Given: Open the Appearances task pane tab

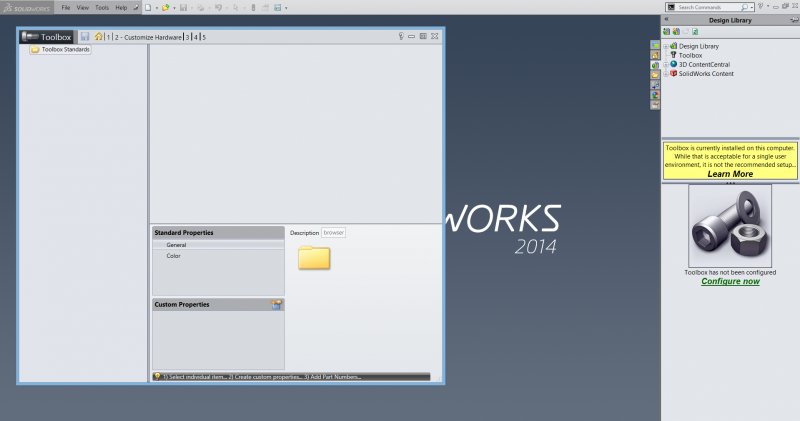Looking at the screenshot, I should [x=655, y=94].
